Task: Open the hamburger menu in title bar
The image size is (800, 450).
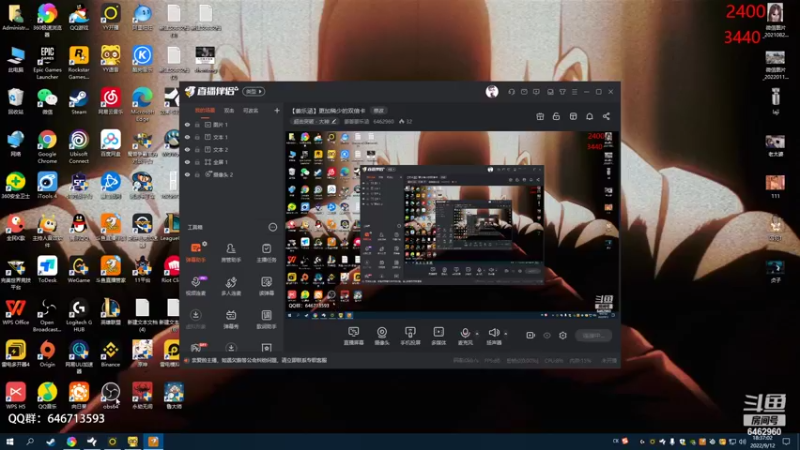Action: 574,92
